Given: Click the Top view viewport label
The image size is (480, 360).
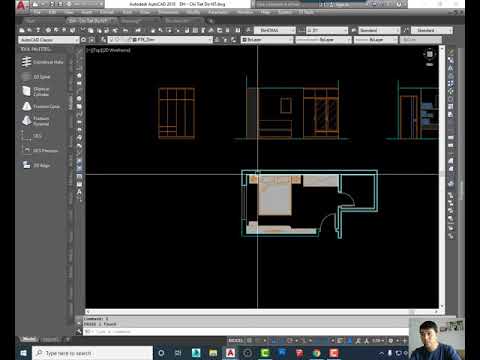Looking at the screenshot, I should coord(99,50).
